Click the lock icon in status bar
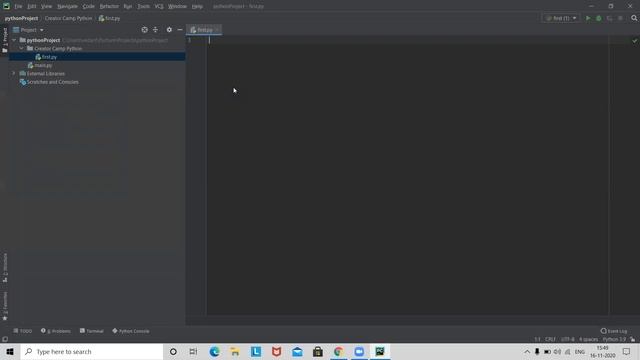Screen dimensions: 640x360 632,339
